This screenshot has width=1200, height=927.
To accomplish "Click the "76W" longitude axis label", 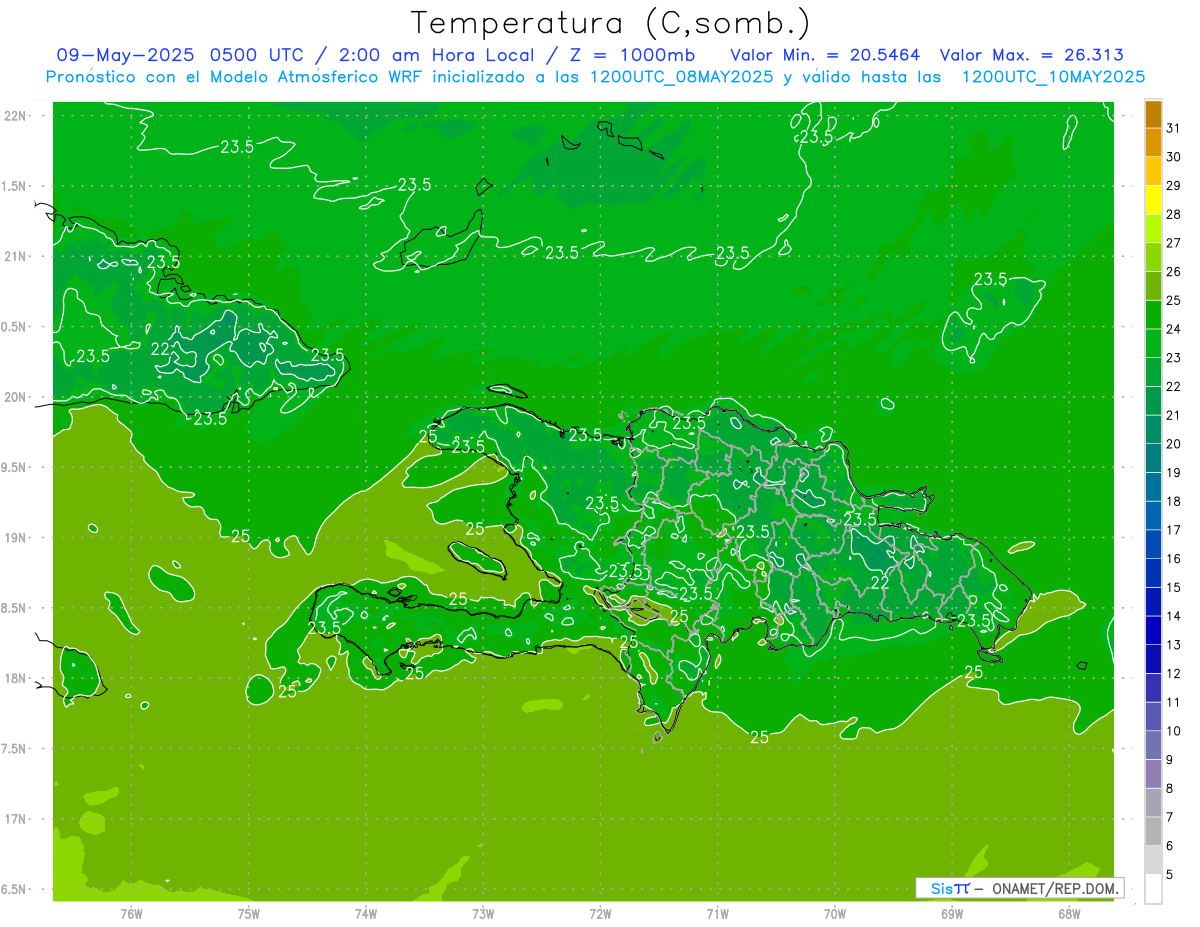I will pyautogui.click(x=131, y=913).
